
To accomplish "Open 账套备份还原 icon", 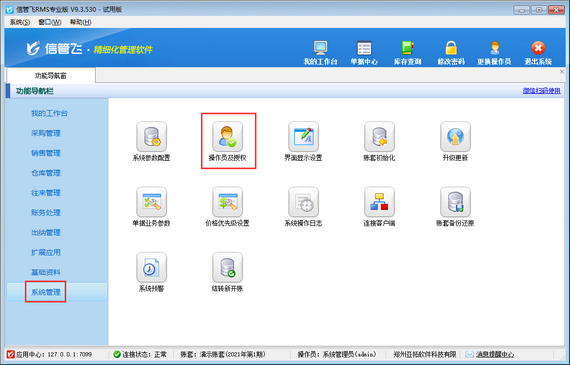I will click(455, 202).
